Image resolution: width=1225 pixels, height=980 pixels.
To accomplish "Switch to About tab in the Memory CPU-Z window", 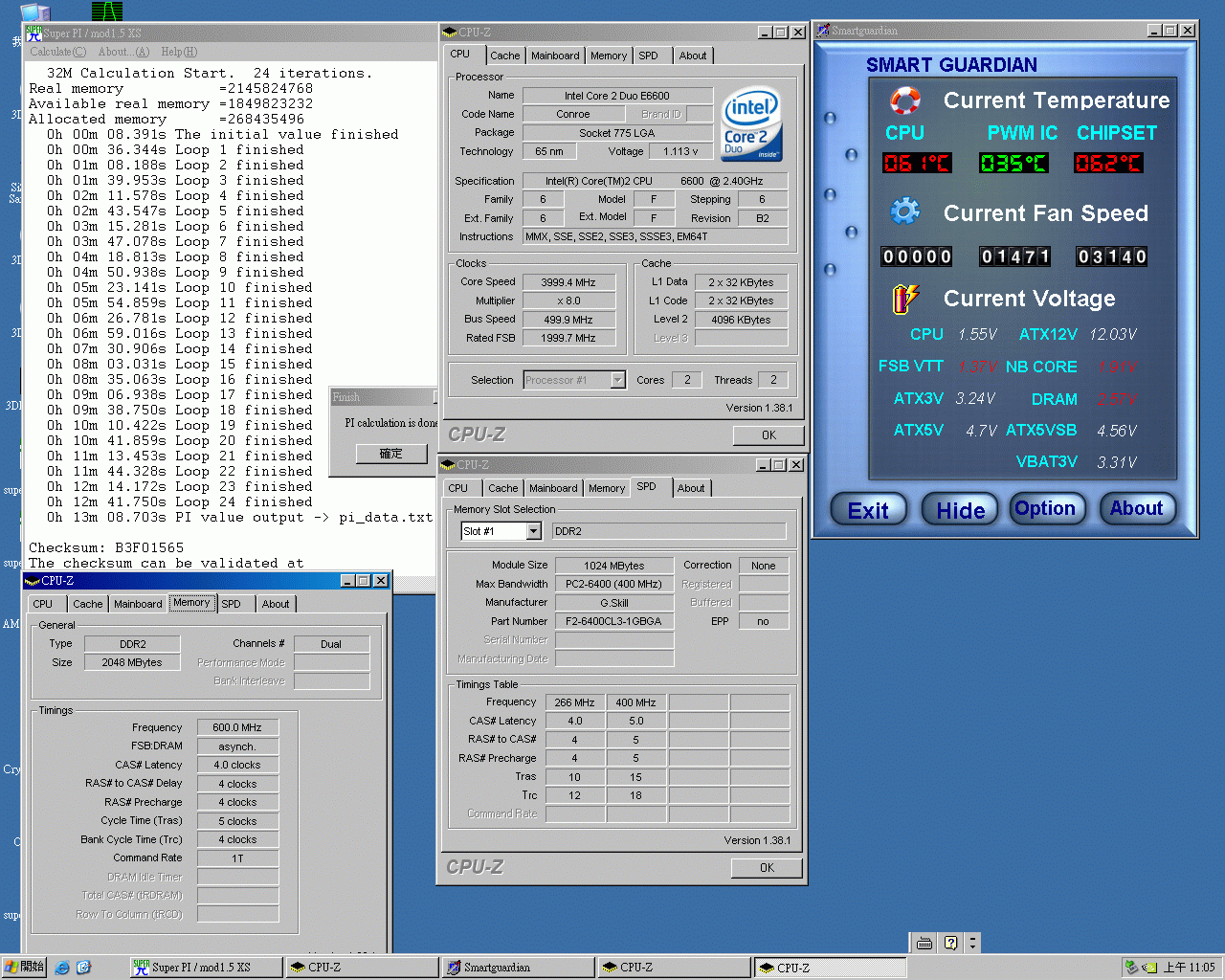I will pos(276,604).
